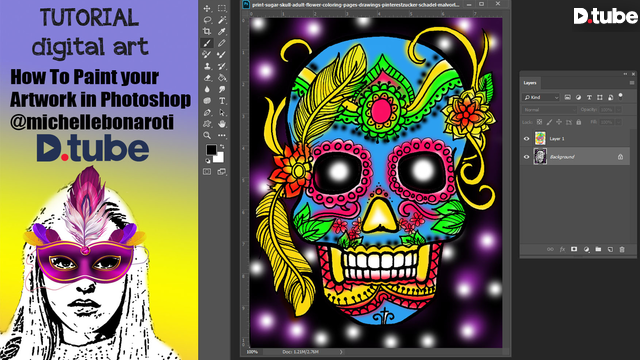Filter layers by smart objects

point(610,97)
